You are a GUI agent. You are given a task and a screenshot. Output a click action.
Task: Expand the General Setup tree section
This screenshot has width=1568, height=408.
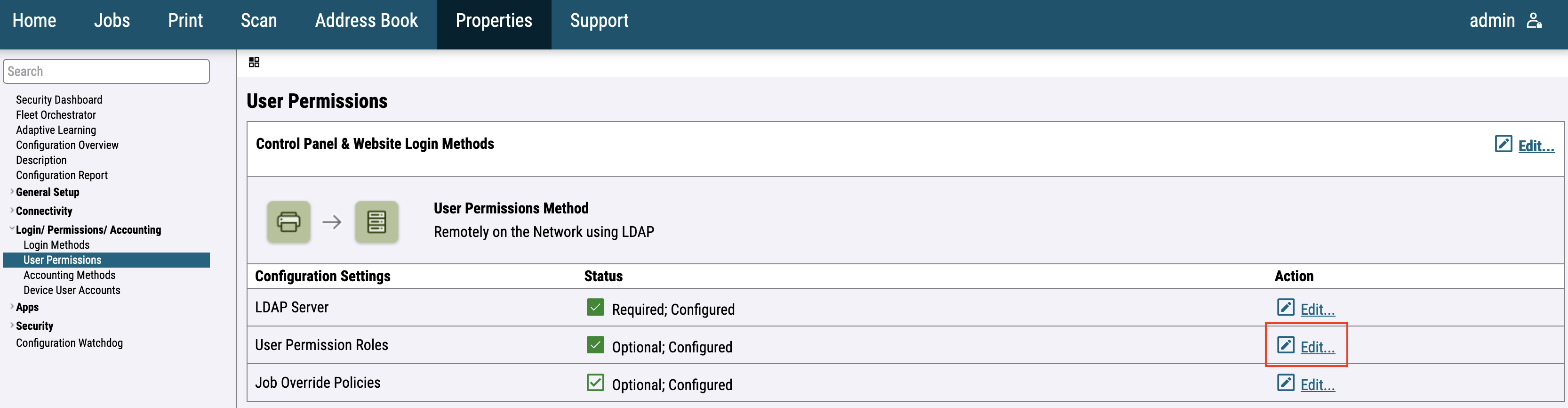click(x=12, y=192)
